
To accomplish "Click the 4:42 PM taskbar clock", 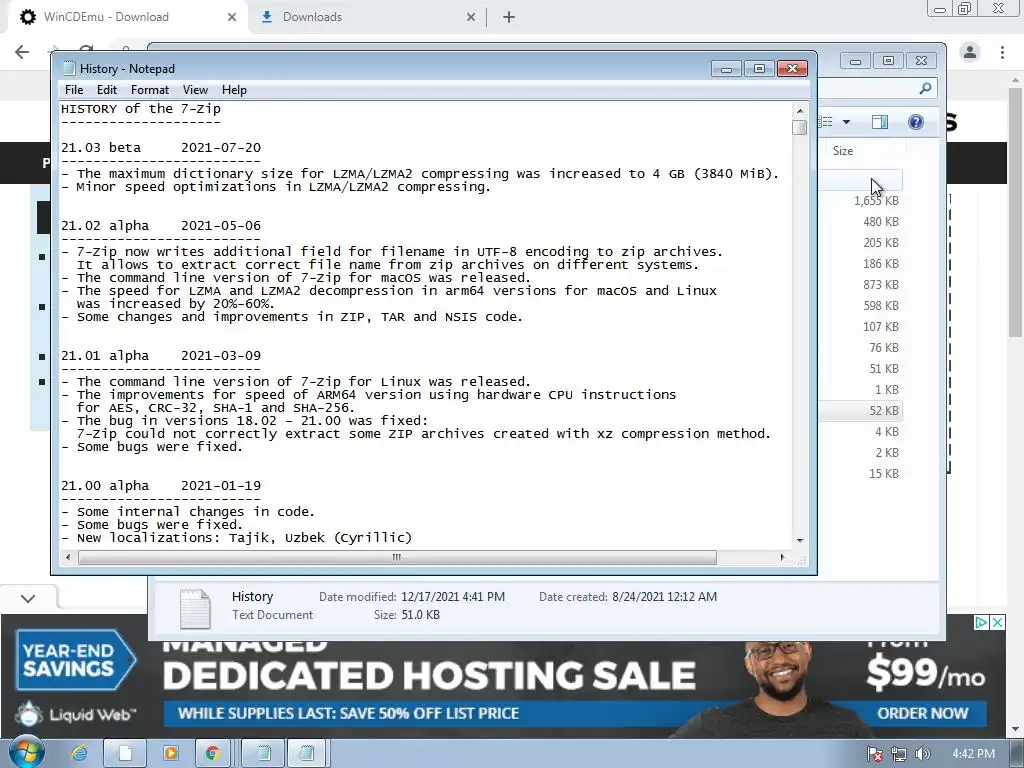I will 973,754.
